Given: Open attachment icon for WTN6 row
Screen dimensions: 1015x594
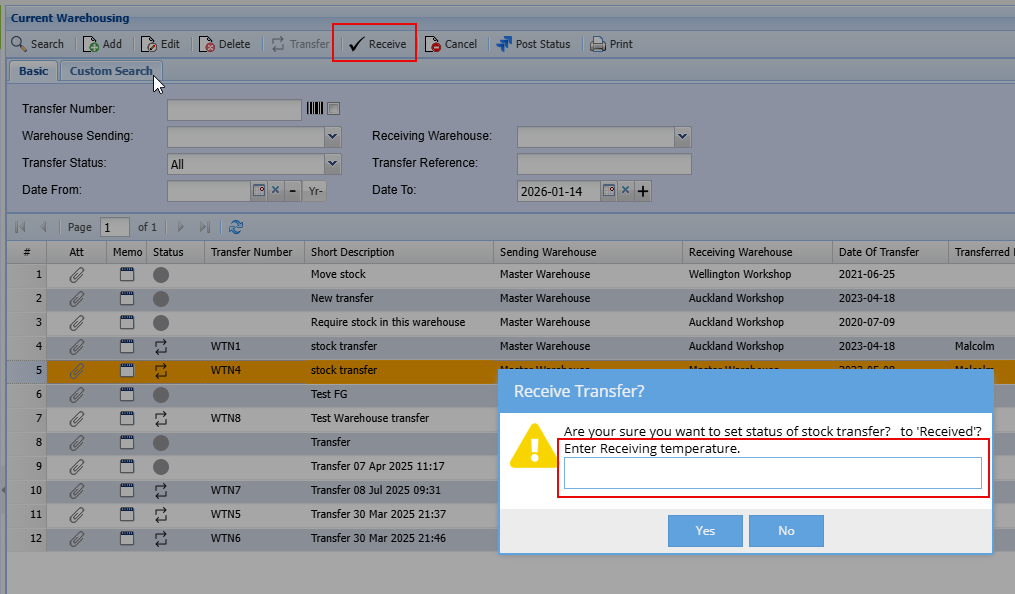Looking at the screenshot, I should (x=76, y=538).
